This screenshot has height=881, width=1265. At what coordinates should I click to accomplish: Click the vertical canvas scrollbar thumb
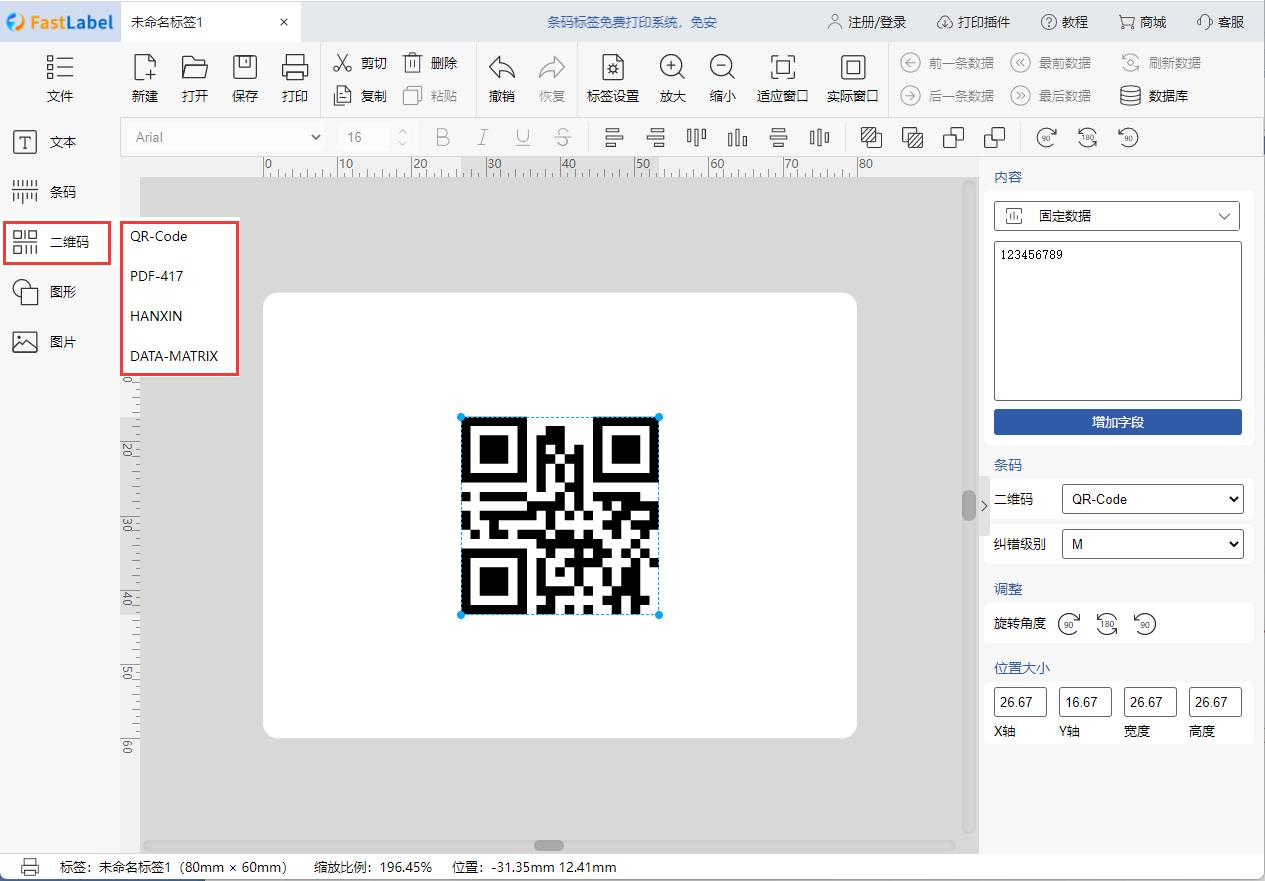pos(968,505)
